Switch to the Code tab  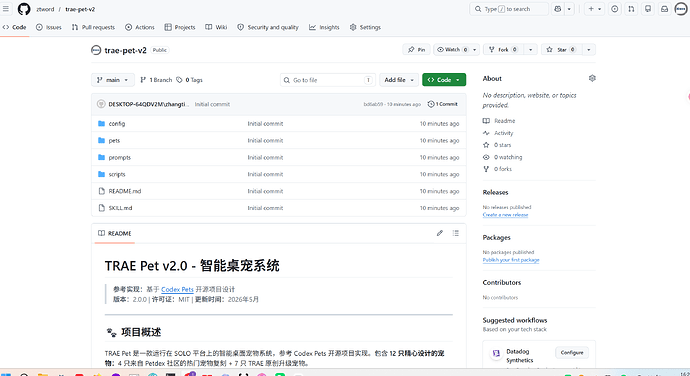point(15,27)
